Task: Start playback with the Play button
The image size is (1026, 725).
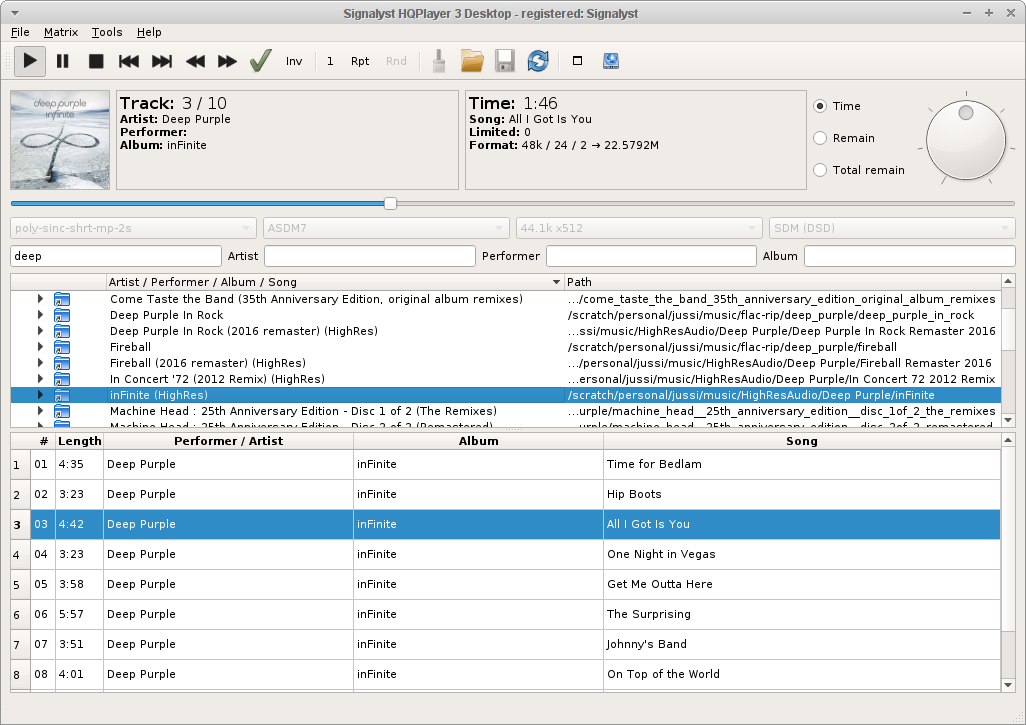Action: point(30,62)
